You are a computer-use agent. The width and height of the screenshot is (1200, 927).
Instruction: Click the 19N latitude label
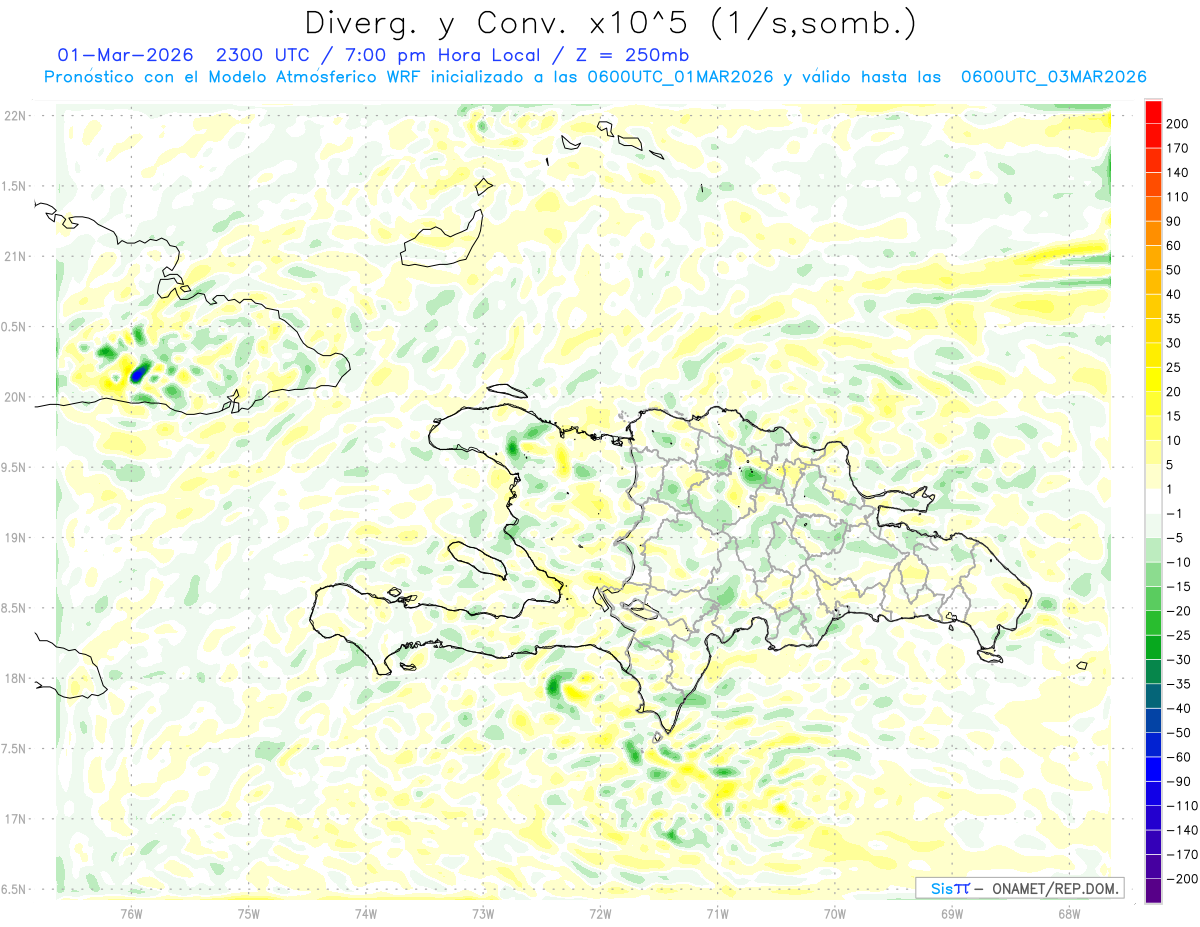point(15,538)
